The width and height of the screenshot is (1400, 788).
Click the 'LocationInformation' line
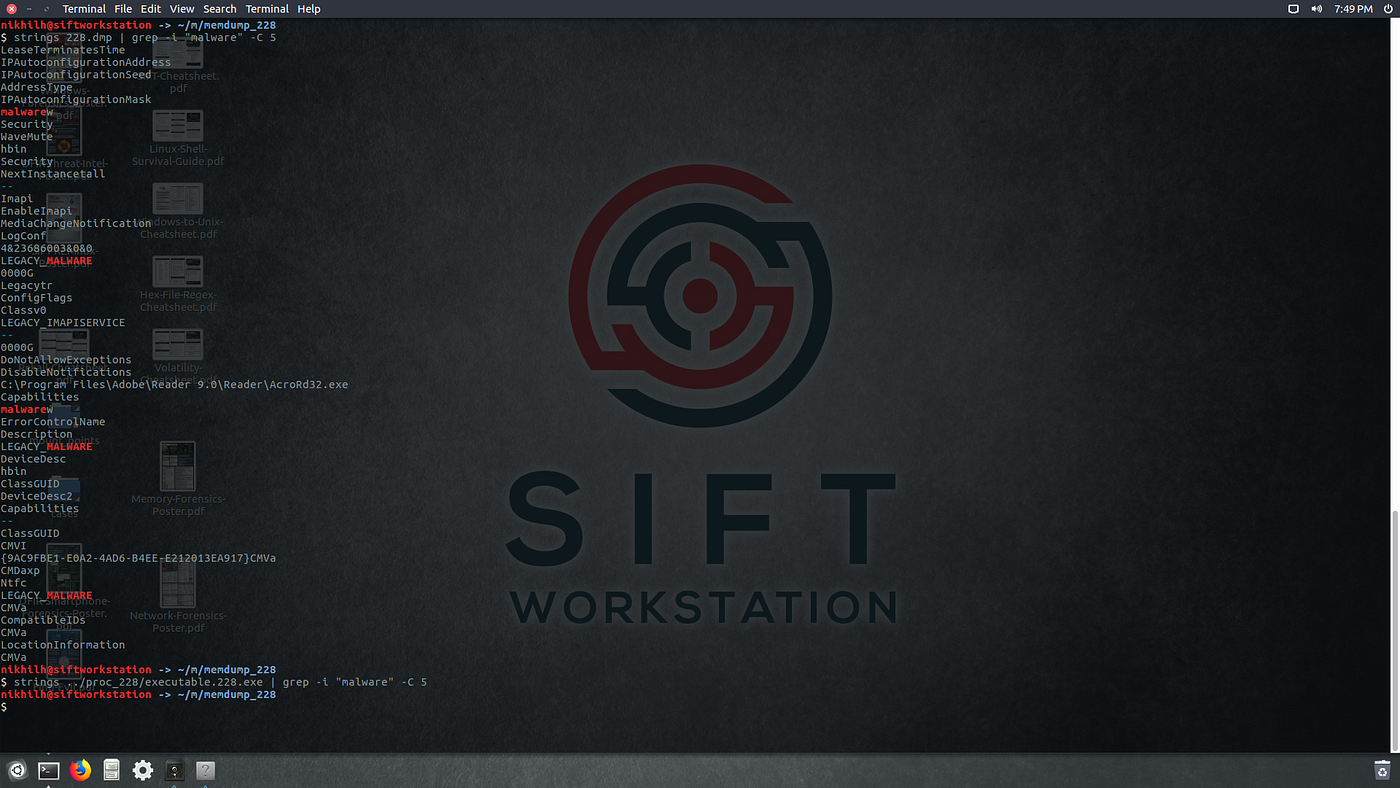pos(63,644)
